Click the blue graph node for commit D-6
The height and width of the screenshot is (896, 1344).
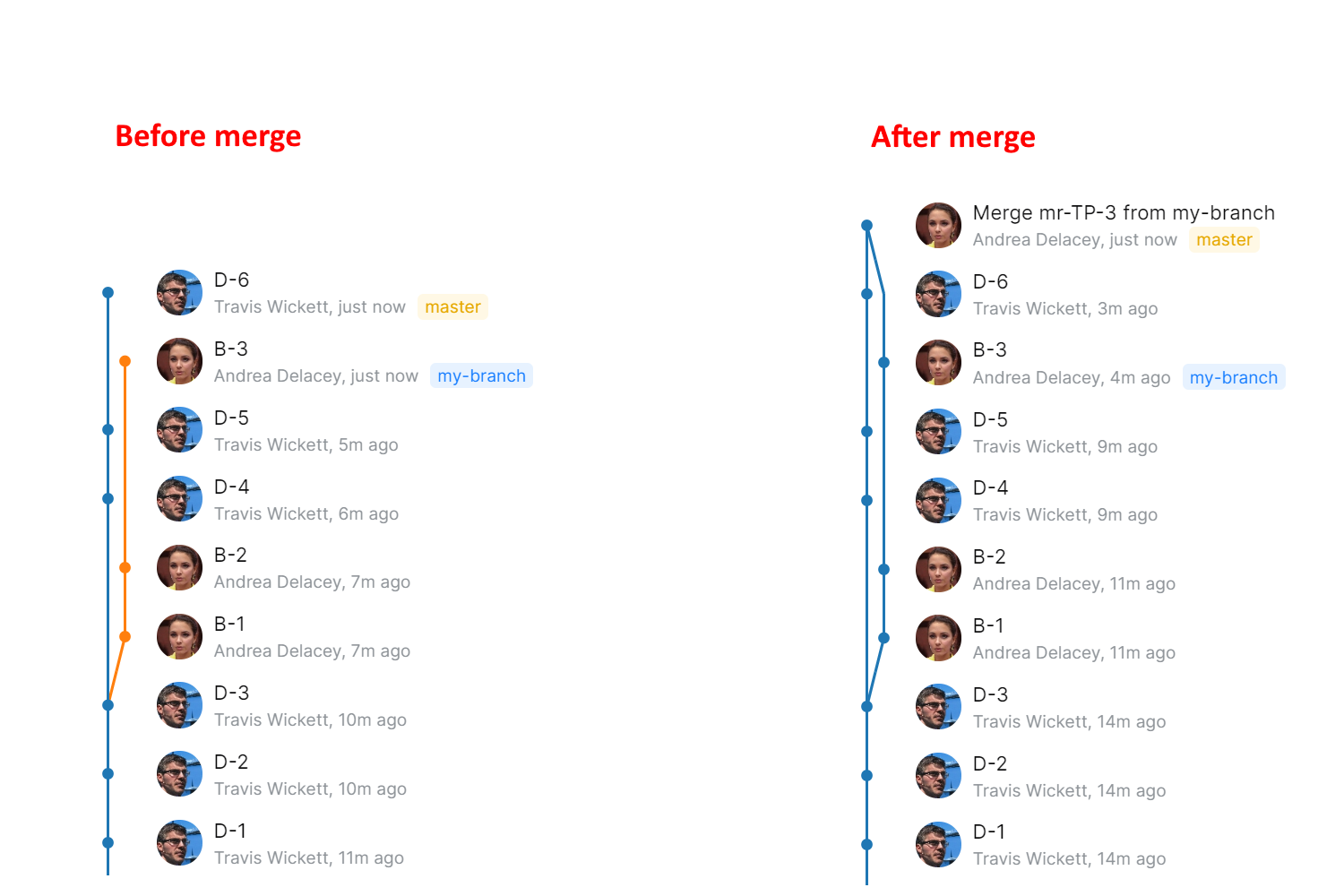[x=108, y=292]
